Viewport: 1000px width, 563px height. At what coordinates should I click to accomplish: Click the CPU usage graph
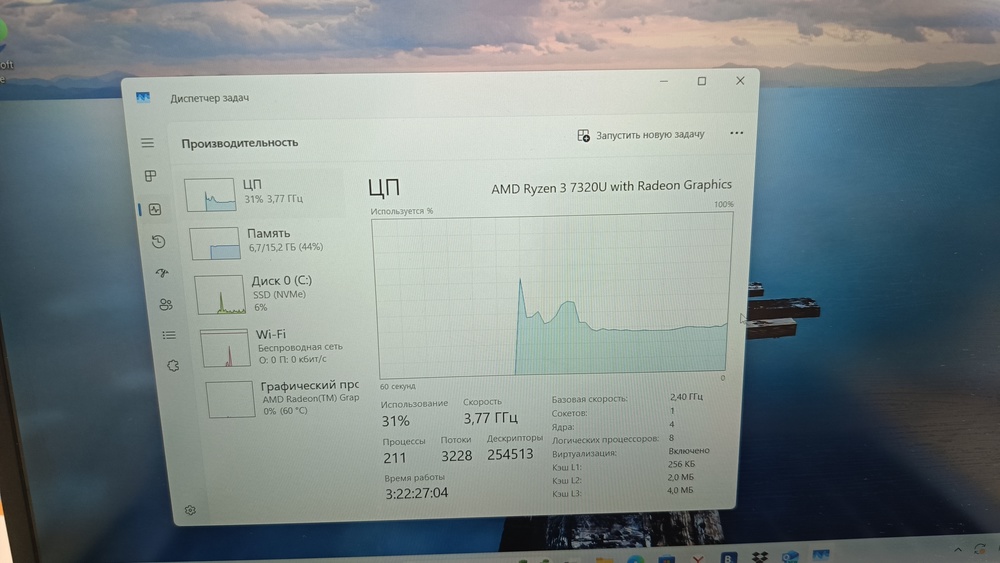point(552,295)
